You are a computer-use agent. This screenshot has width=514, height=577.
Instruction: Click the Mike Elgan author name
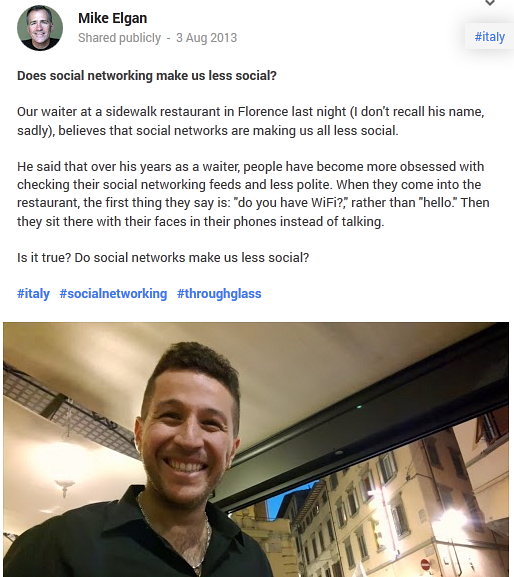click(x=113, y=18)
